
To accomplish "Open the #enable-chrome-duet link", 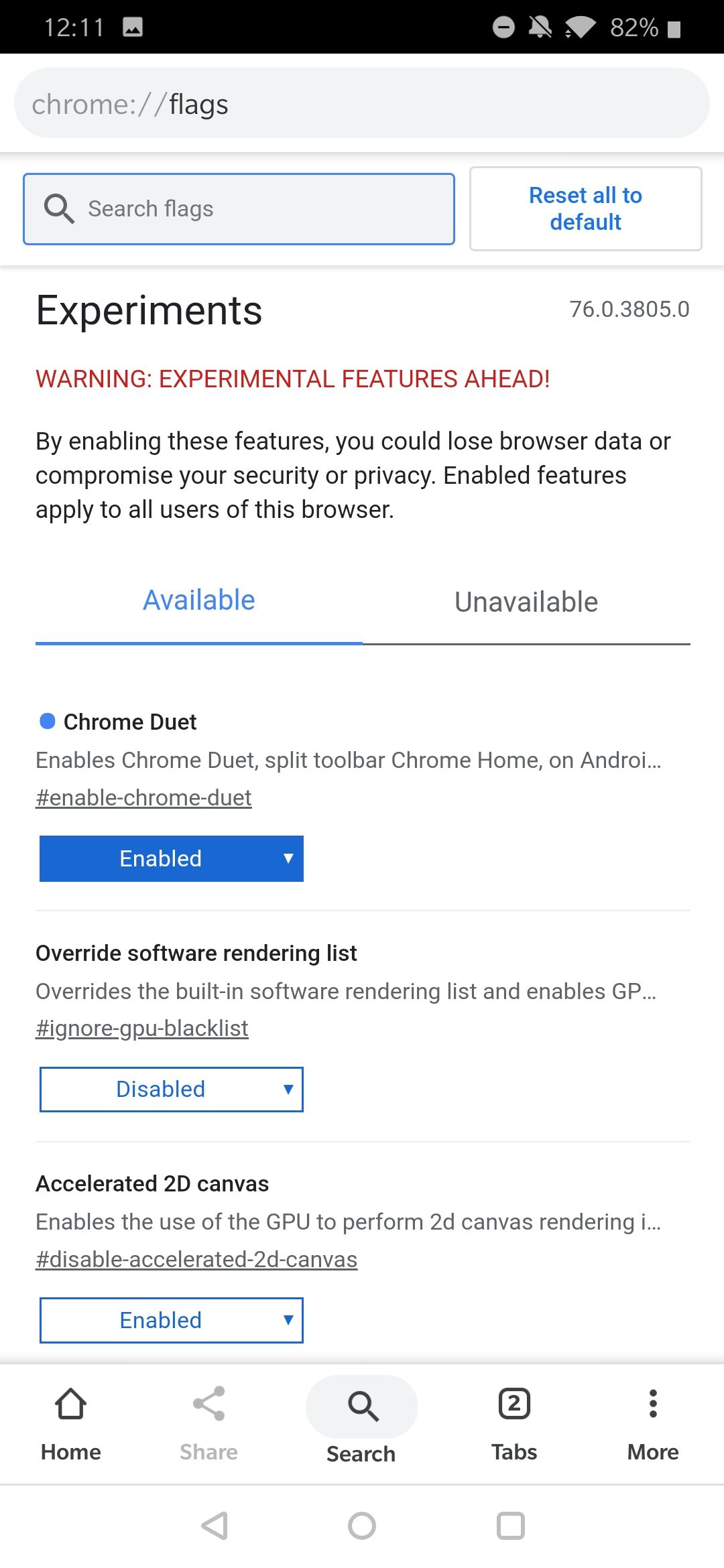I will [x=143, y=797].
